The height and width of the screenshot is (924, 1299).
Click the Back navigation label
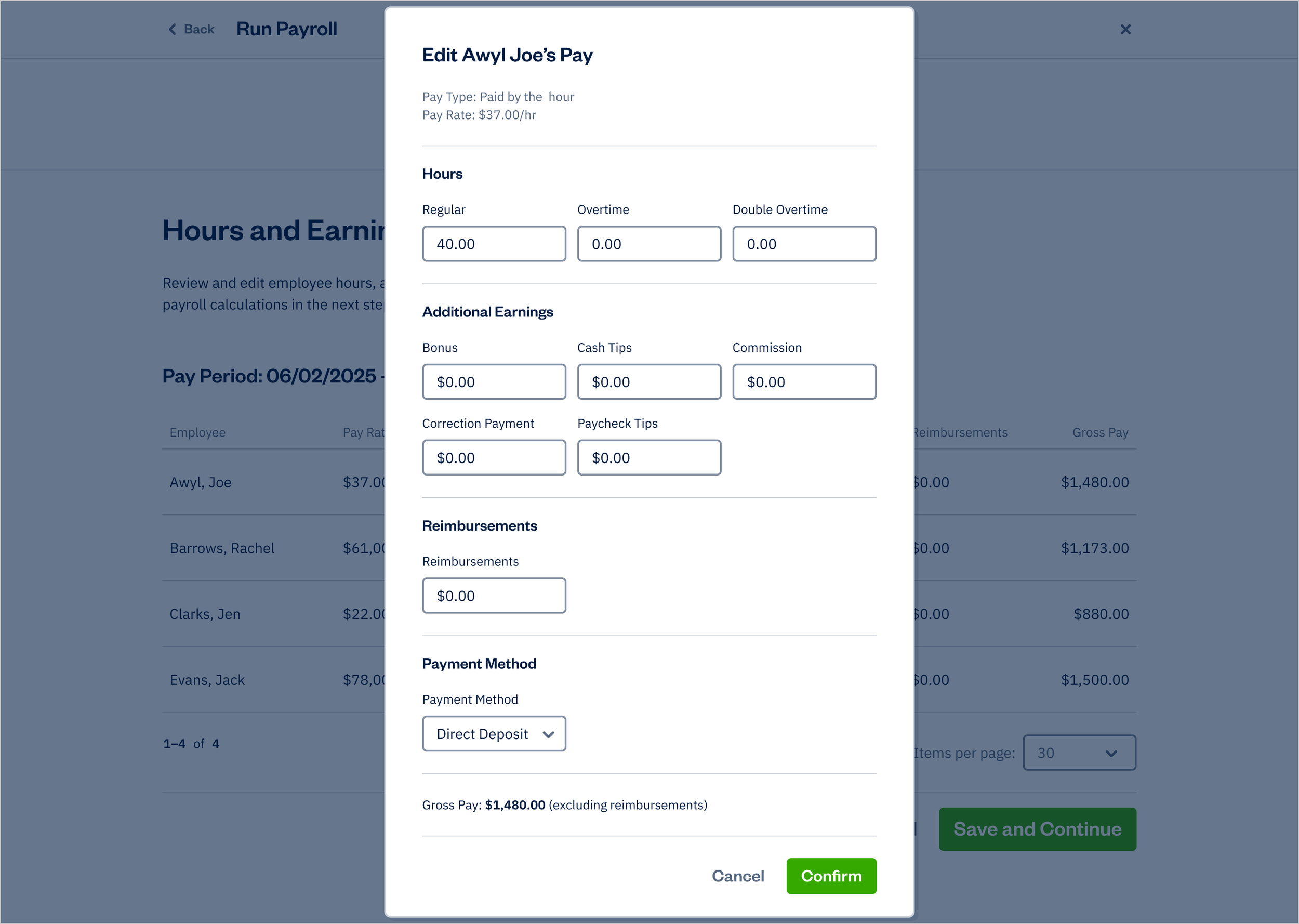click(198, 29)
